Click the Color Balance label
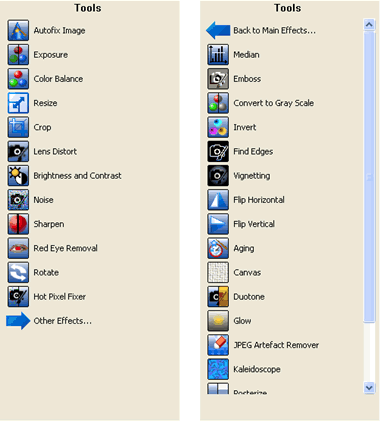This screenshot has height=422, width=380. coord(58,79)
